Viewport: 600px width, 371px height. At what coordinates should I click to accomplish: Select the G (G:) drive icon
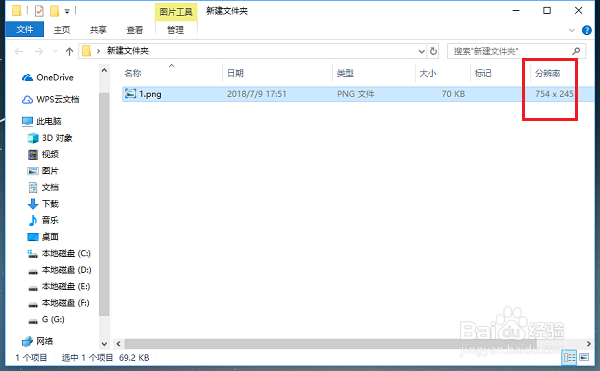(33, 321)
